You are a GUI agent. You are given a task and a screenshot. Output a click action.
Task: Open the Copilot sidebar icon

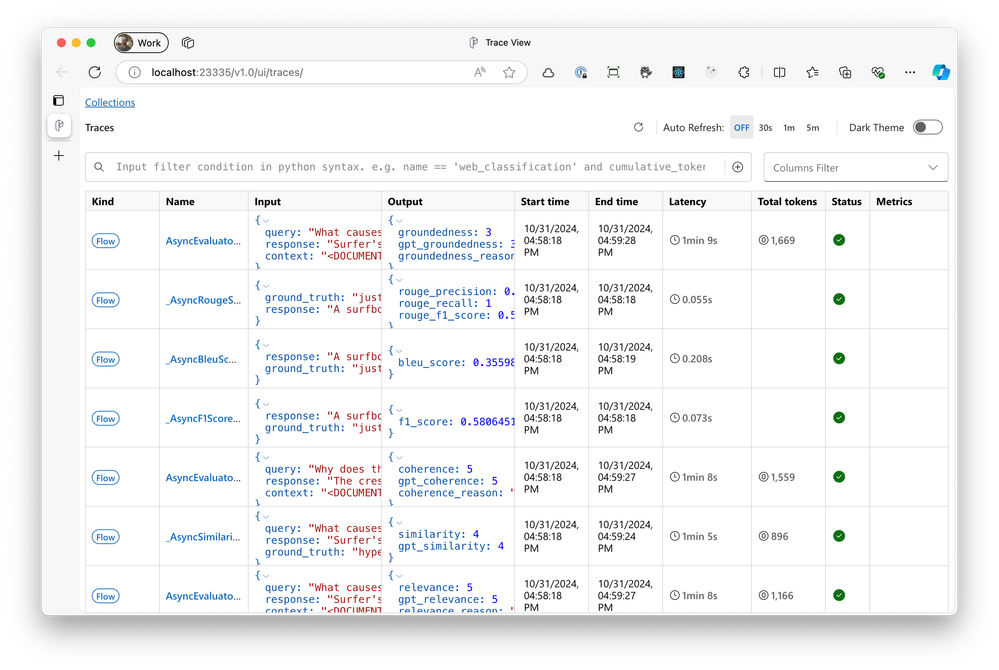pyautogui.click(x=941, y=73)
